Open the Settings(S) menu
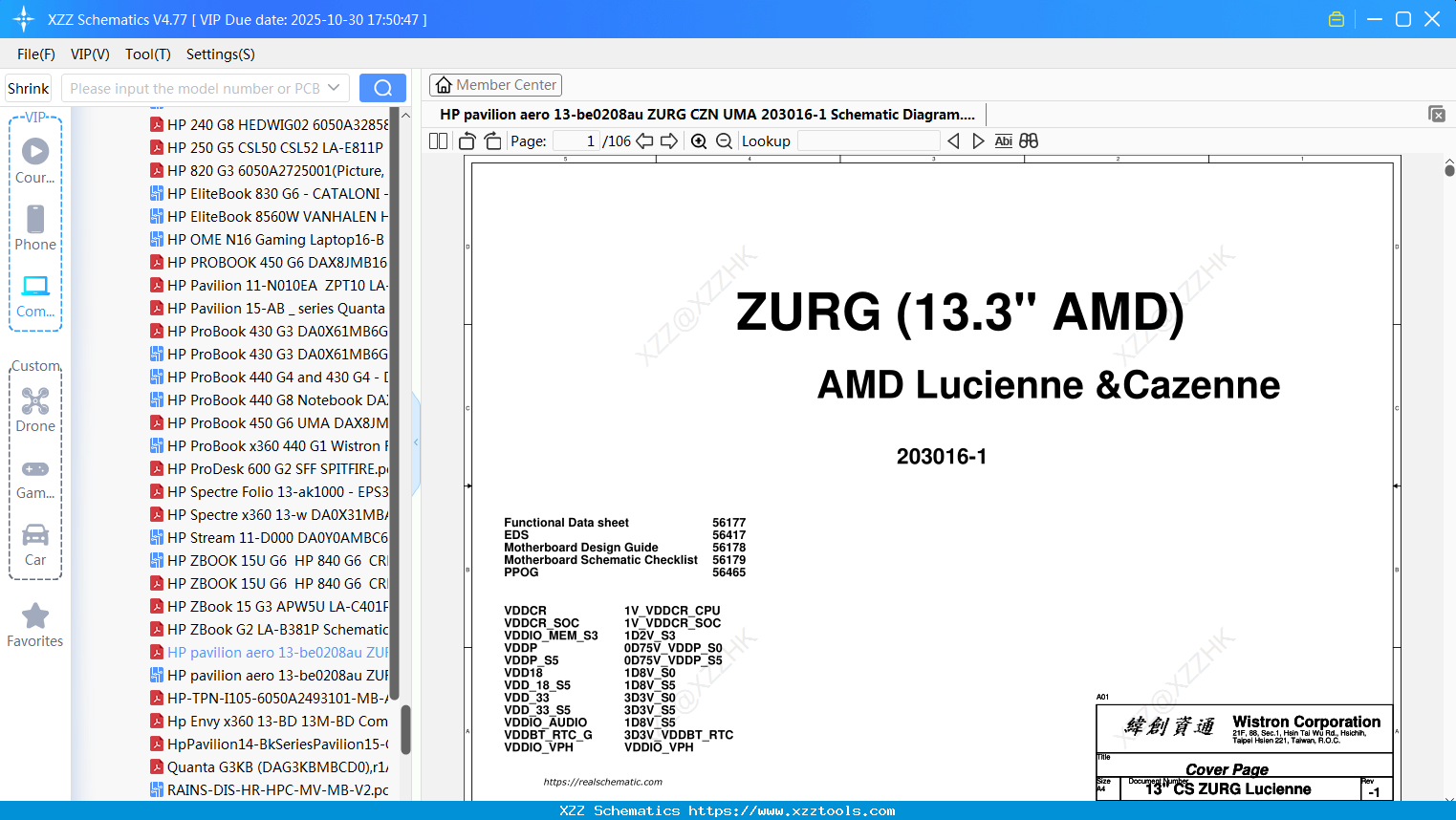 pos(221,54)
